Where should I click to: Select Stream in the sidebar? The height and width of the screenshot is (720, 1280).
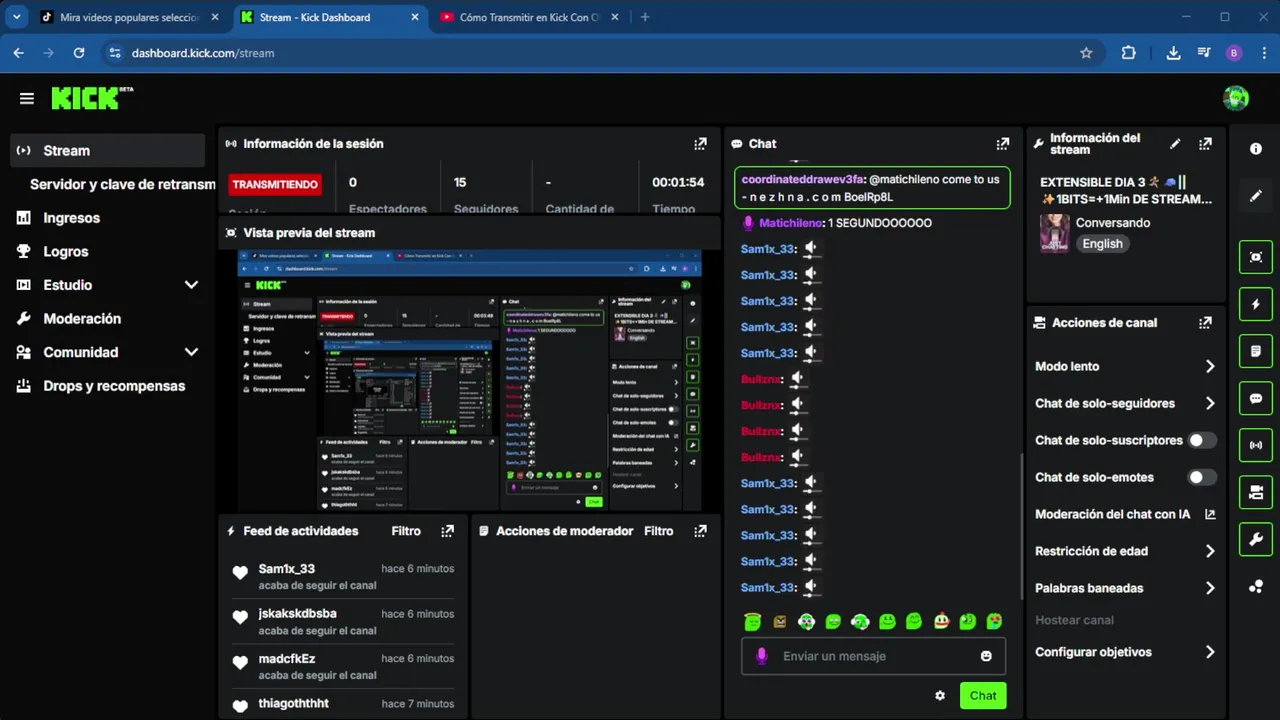pyautogui.click(x=108, y=151)
